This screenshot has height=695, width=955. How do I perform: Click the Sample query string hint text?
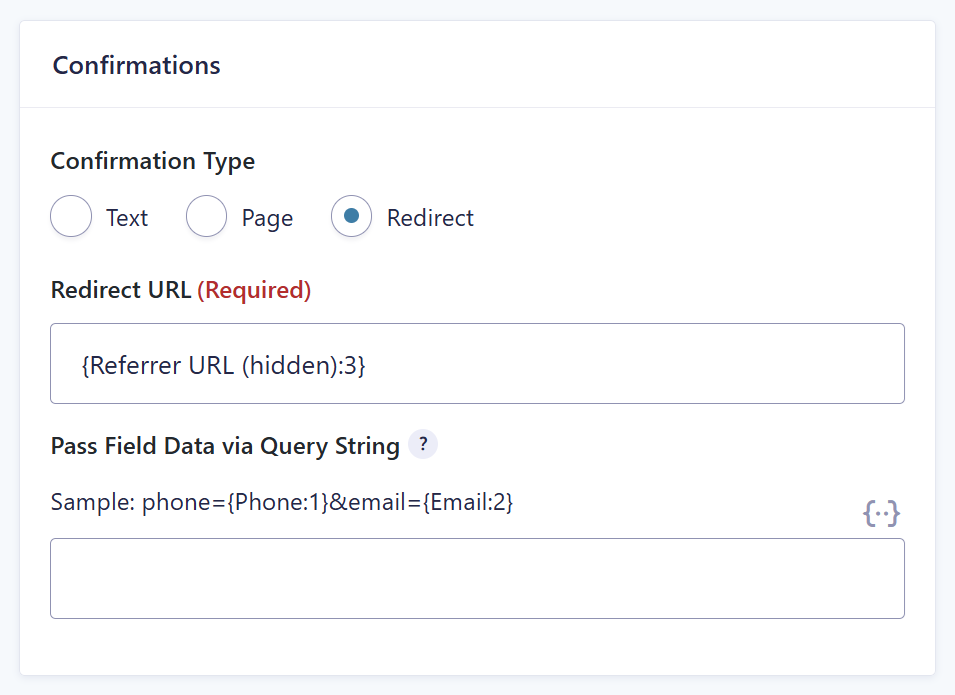click(x=282, y=503)
